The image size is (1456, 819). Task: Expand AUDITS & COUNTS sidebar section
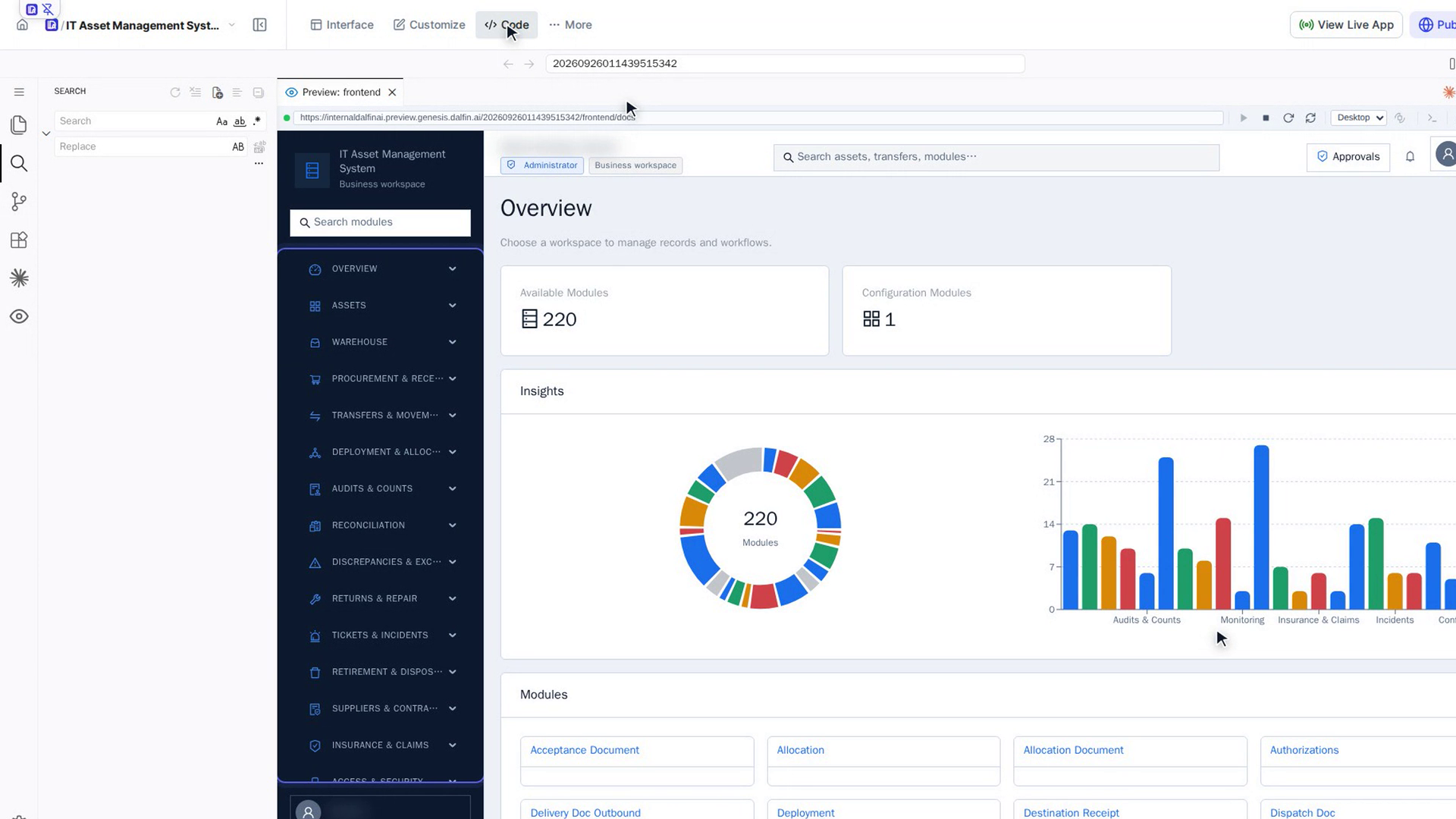point(380,488)
